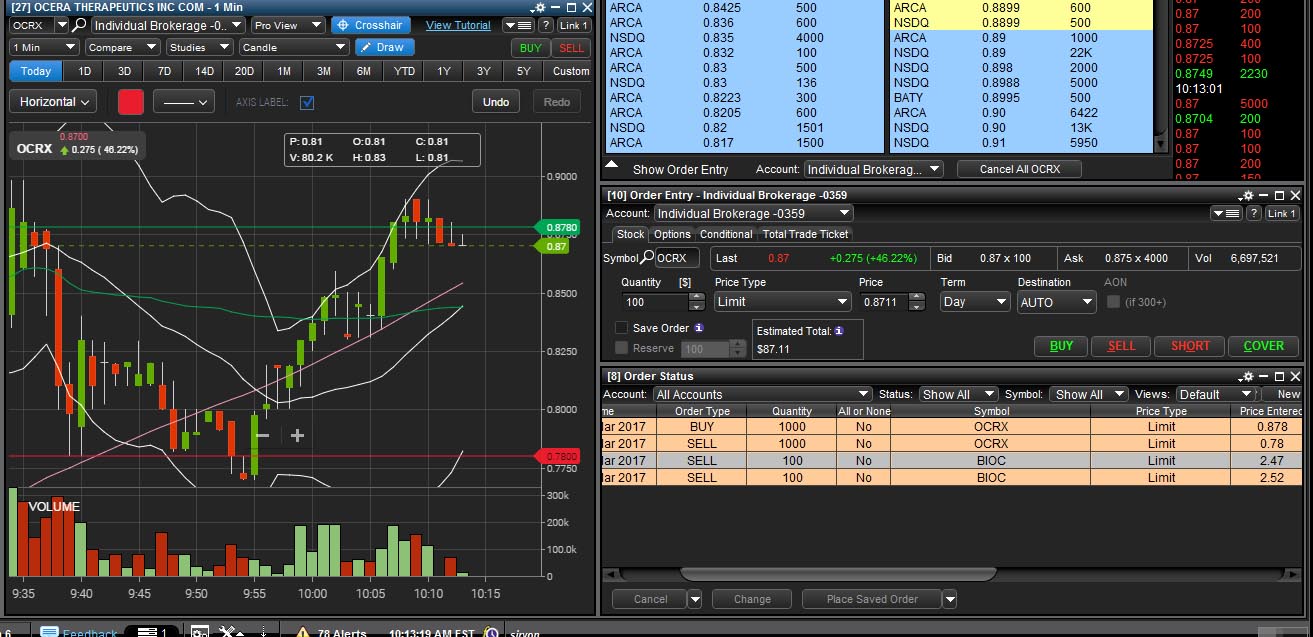The width and height of the screenshot is (1313, 637).
Task: Toggle the Axis Label checkbox
Action: coord(307,102)
